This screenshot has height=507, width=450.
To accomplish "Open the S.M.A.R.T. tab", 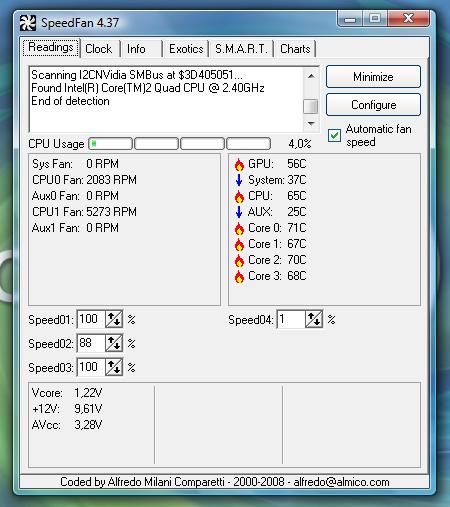I will 241,49.
